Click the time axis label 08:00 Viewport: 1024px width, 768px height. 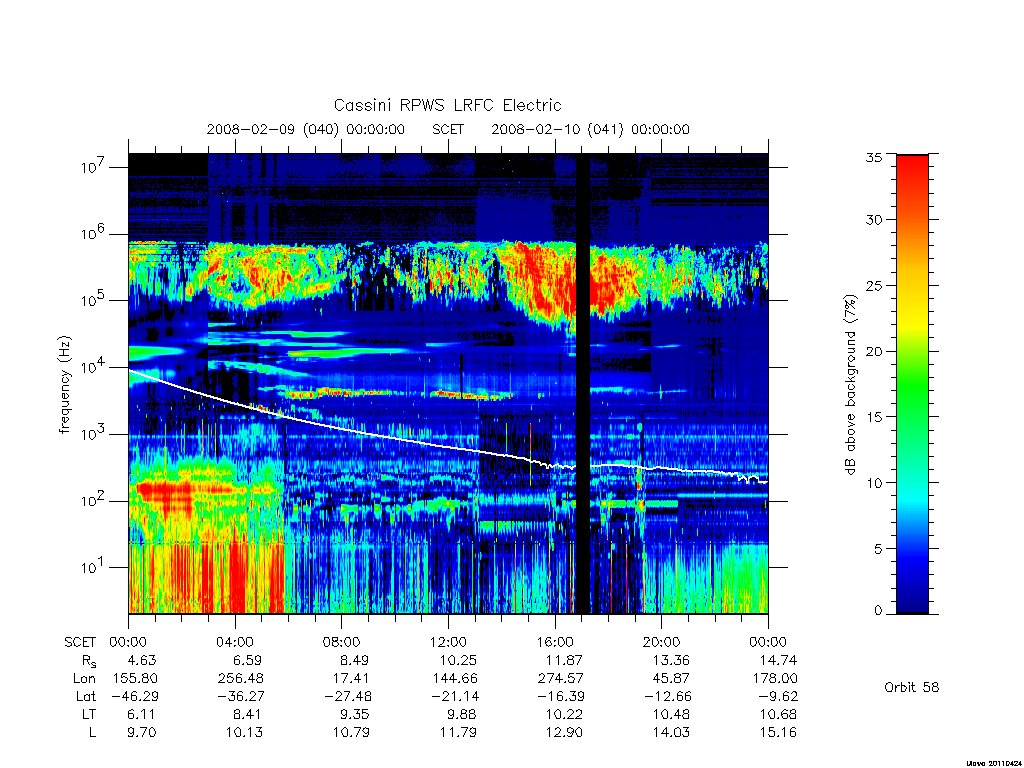click(x=341, y=642)
